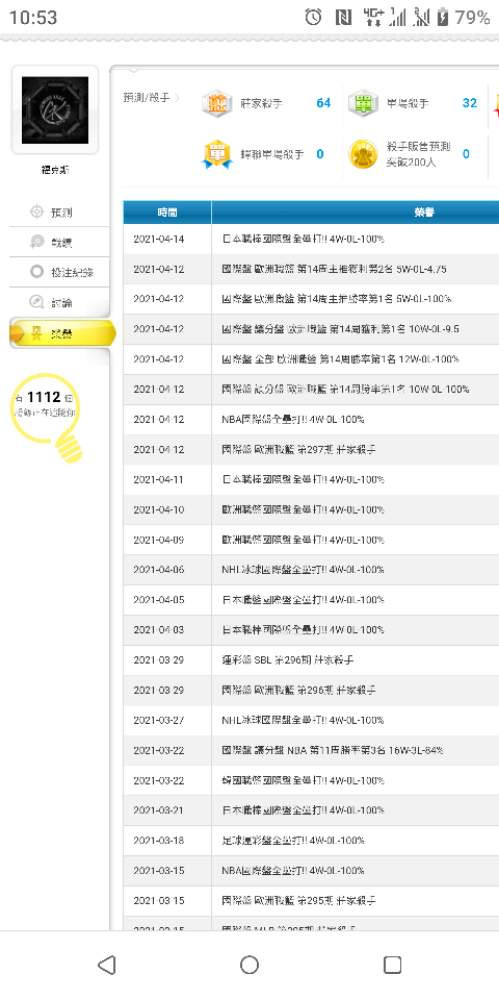Select the 歐洲職籃 第297期 莊家殺手 entry

pos(299,450)
